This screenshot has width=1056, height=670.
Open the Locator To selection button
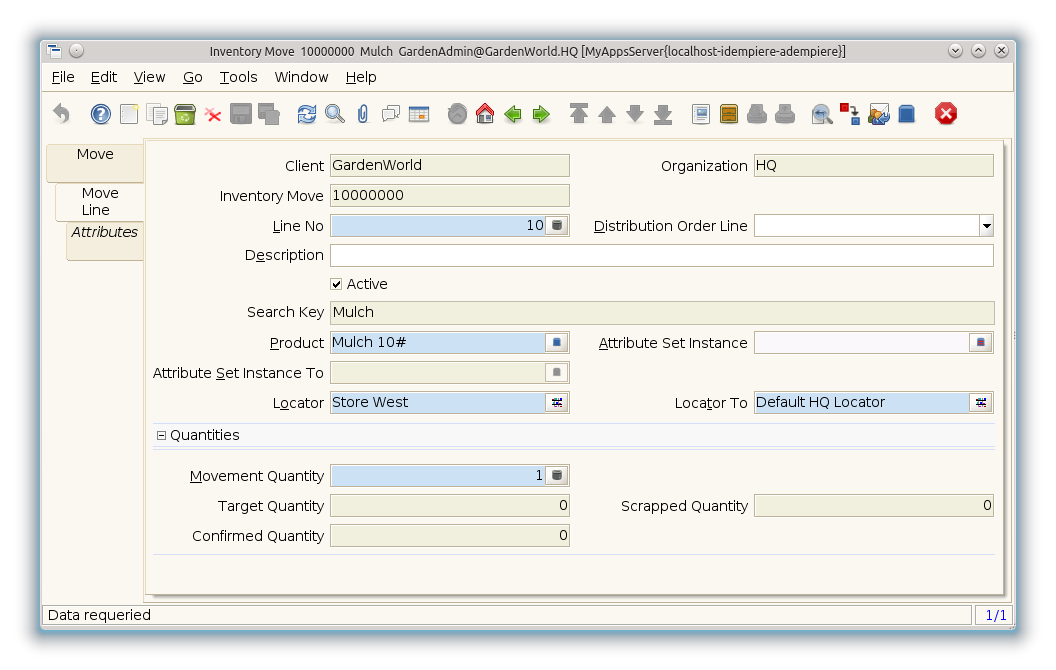coord(981,403)
